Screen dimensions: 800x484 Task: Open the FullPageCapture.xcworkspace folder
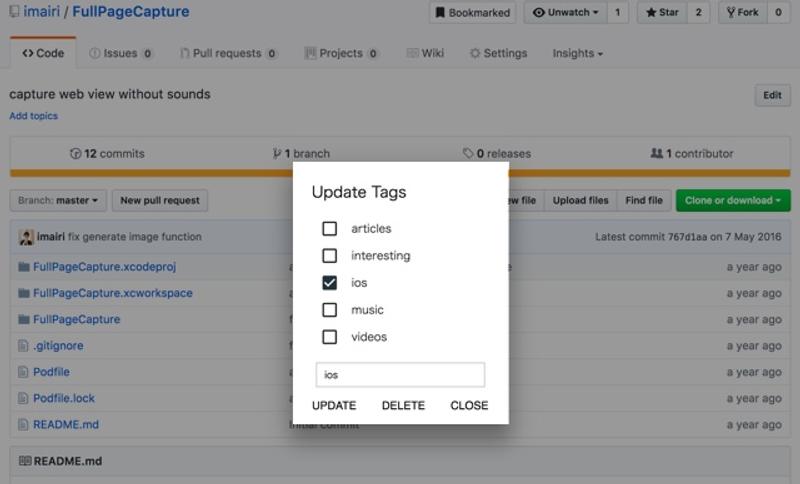pos(113,293)
